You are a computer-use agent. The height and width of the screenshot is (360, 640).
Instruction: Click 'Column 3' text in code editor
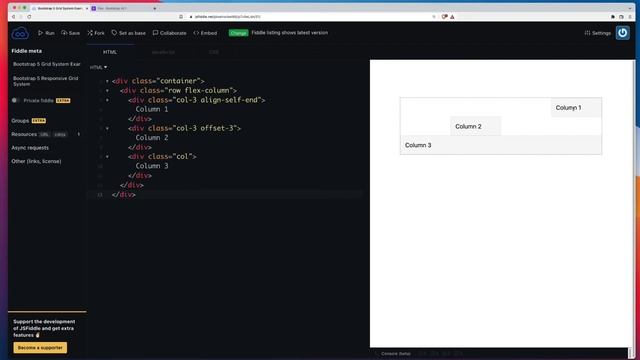(152, 166)
